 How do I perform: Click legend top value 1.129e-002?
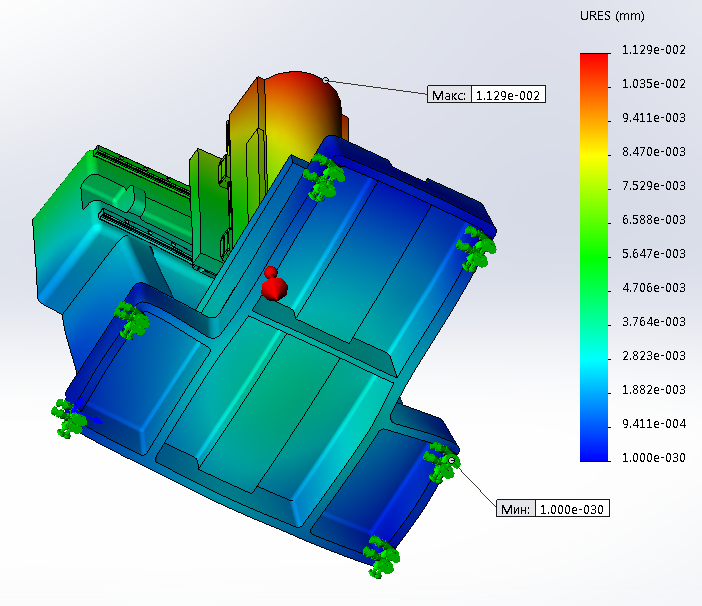pyautogui.click(x=654, y=50)
